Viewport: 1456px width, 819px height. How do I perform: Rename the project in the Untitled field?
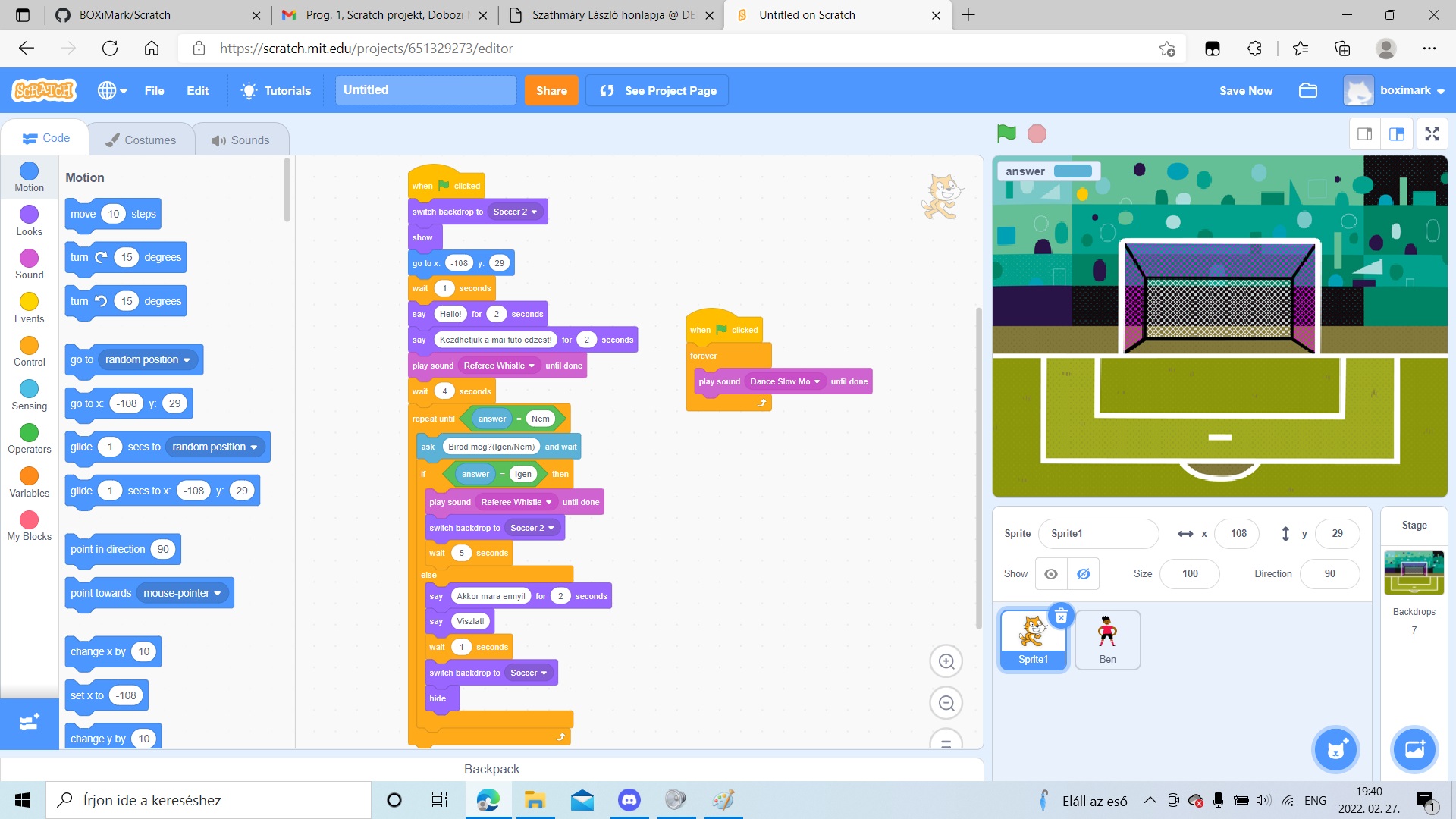[425, 89]
